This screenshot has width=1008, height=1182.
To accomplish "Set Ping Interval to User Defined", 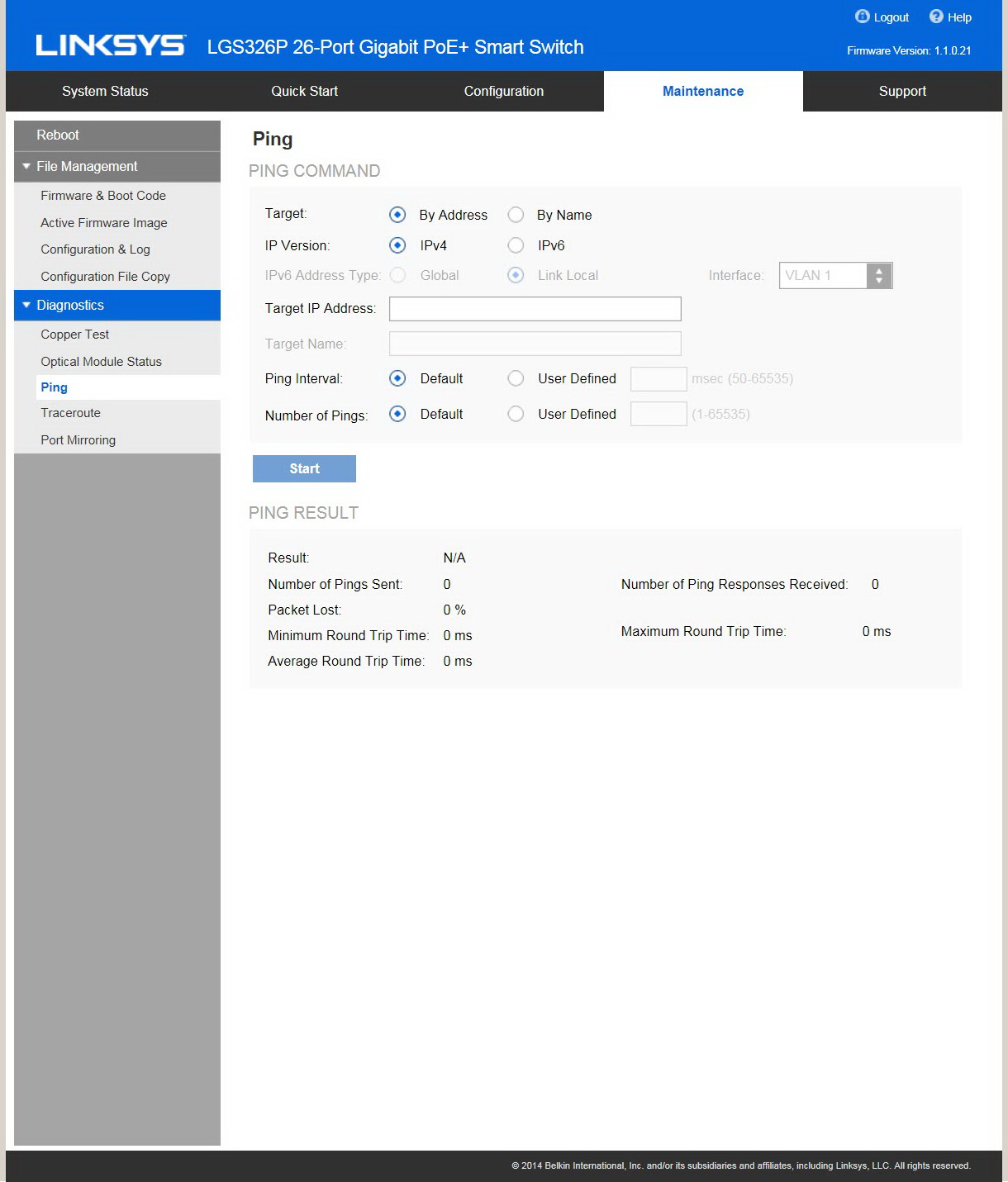I will point(516,378).
